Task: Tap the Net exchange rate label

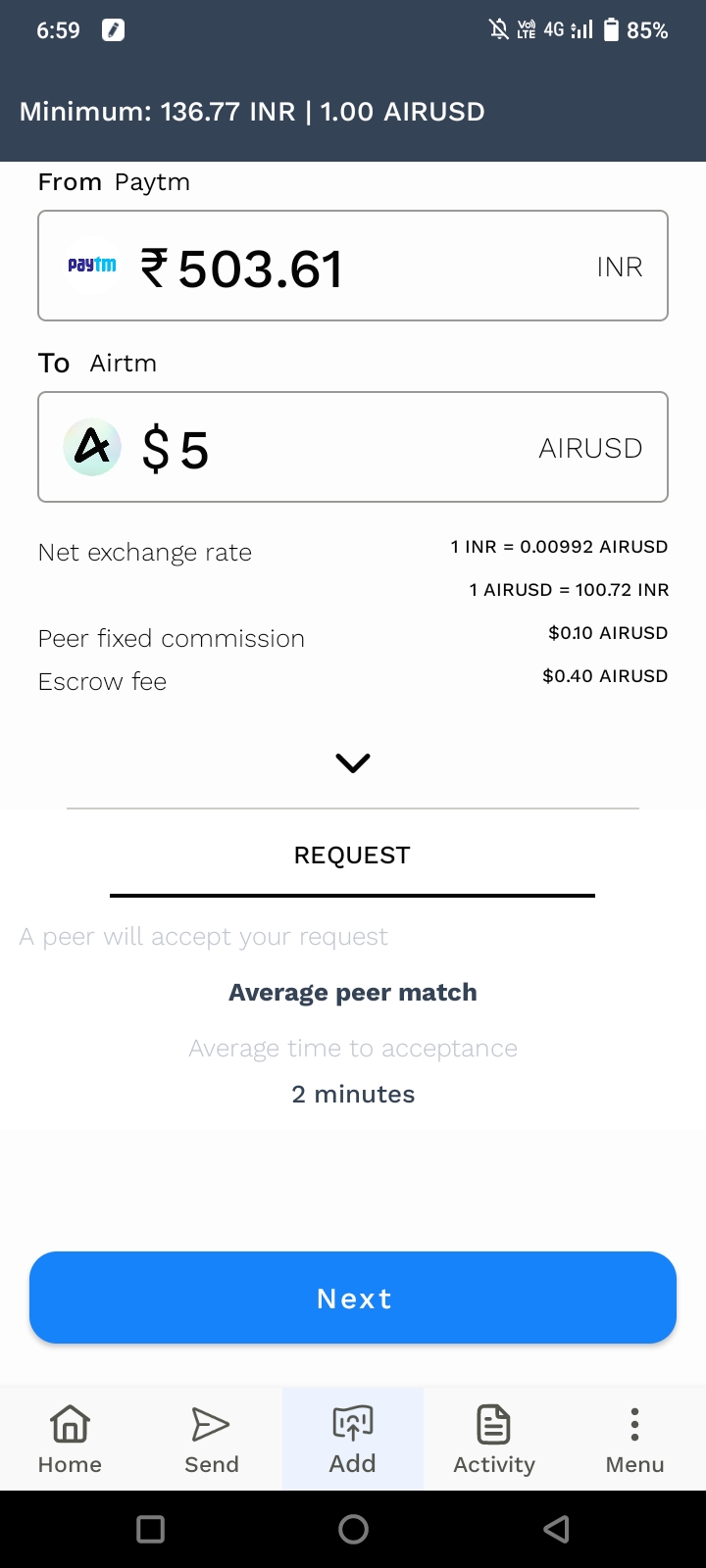Action: click(x=145, y=553)
